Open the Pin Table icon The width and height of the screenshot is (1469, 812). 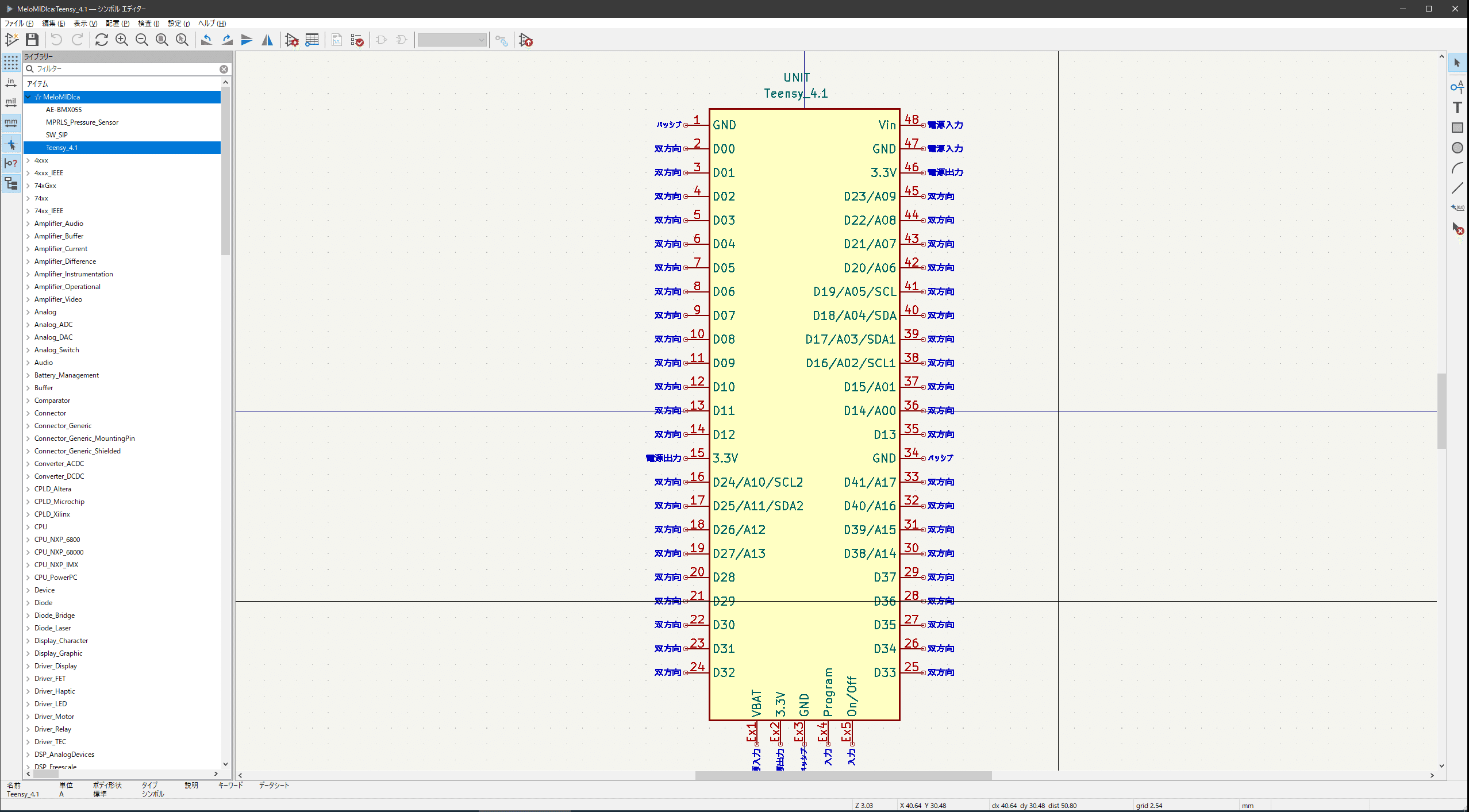pos(312,40)
